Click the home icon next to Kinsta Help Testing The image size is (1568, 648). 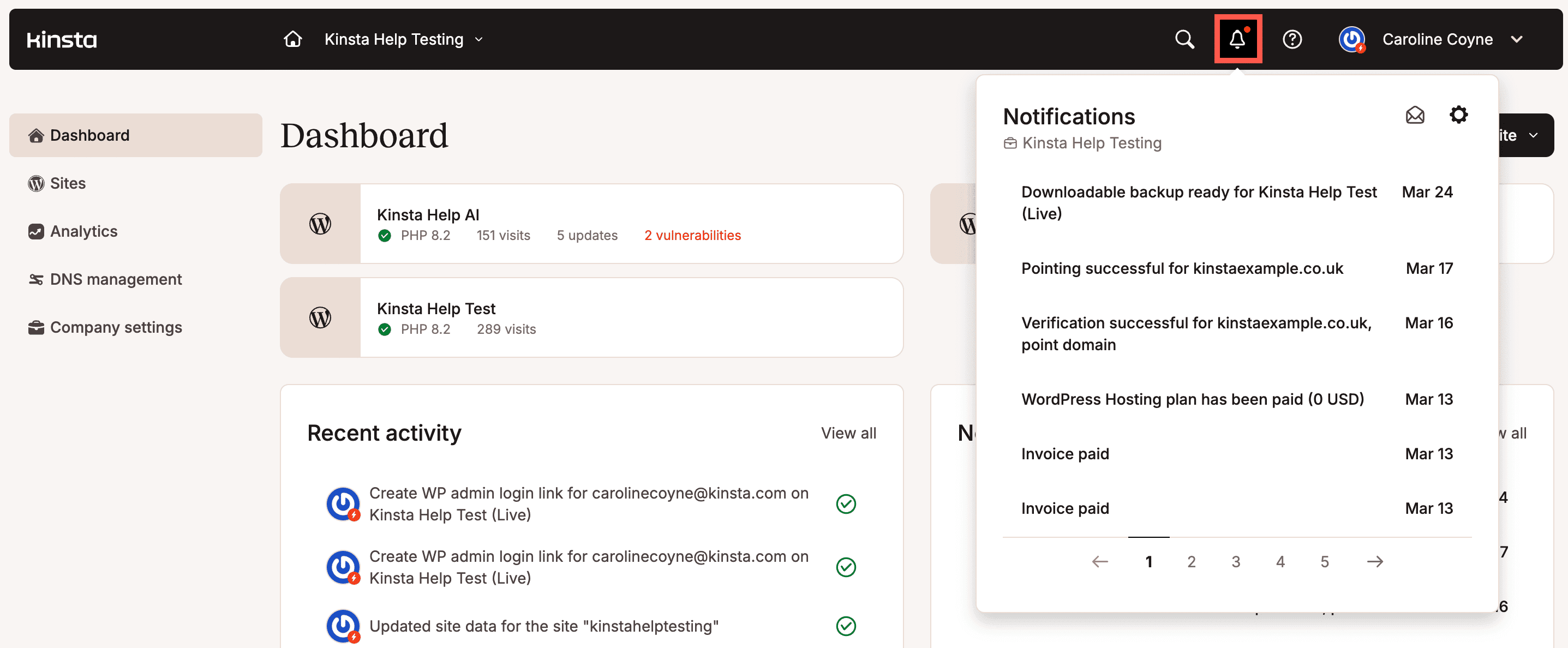[292, 39]
